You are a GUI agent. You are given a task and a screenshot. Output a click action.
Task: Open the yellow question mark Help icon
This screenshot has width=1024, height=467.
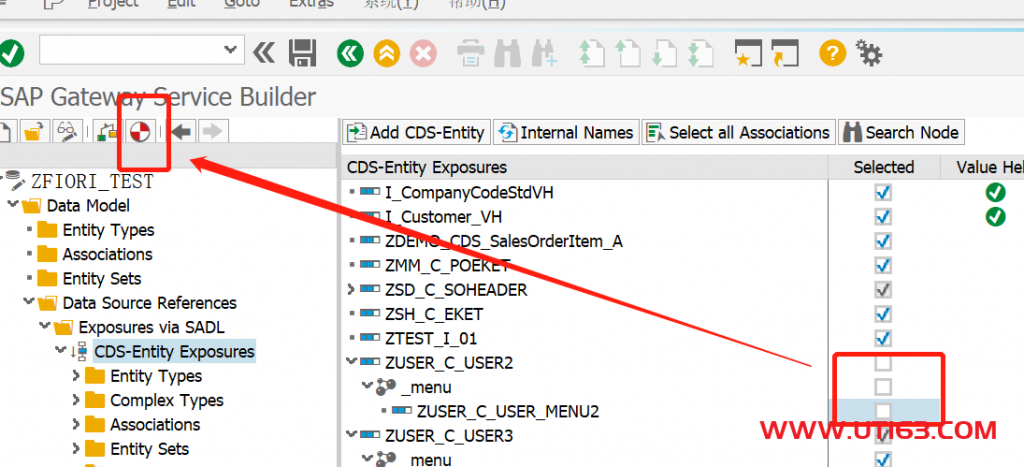point(831,53)
